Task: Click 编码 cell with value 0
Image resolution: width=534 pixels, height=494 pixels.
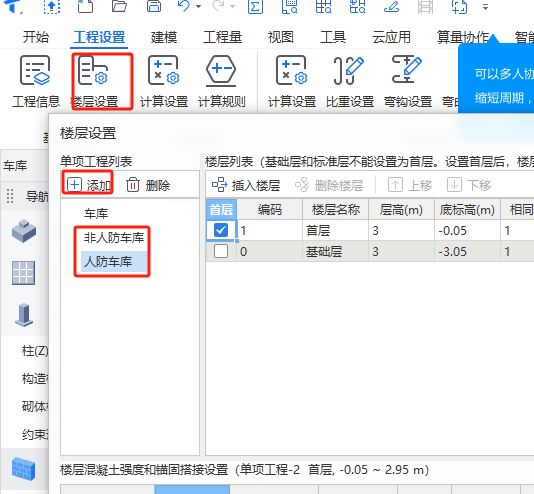Action: tap(269, 252)
